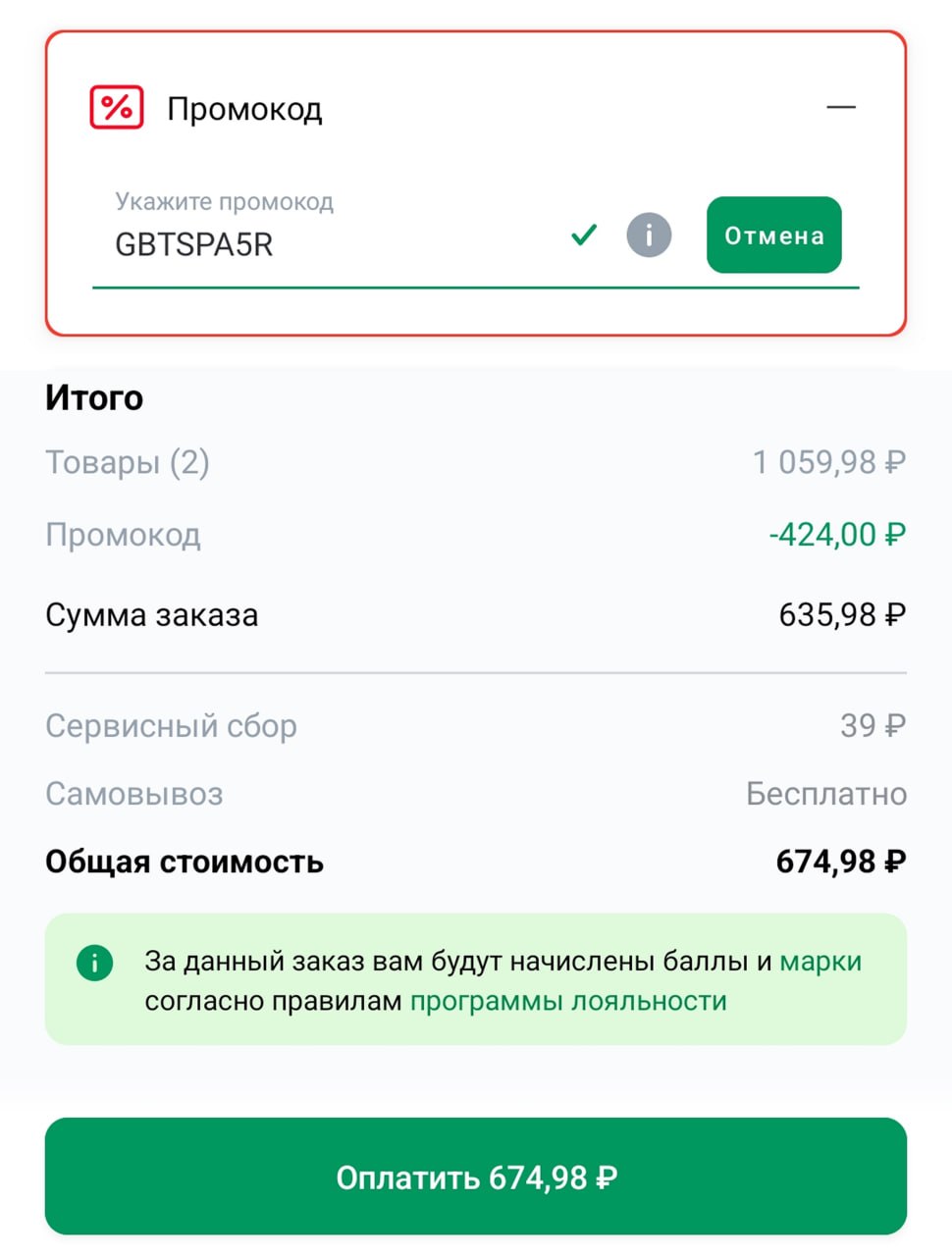The height and width of the screenshot is (1256, 952).
Task: Click the gray info icon beside the promo code
Action: click(x=649, y=235)
